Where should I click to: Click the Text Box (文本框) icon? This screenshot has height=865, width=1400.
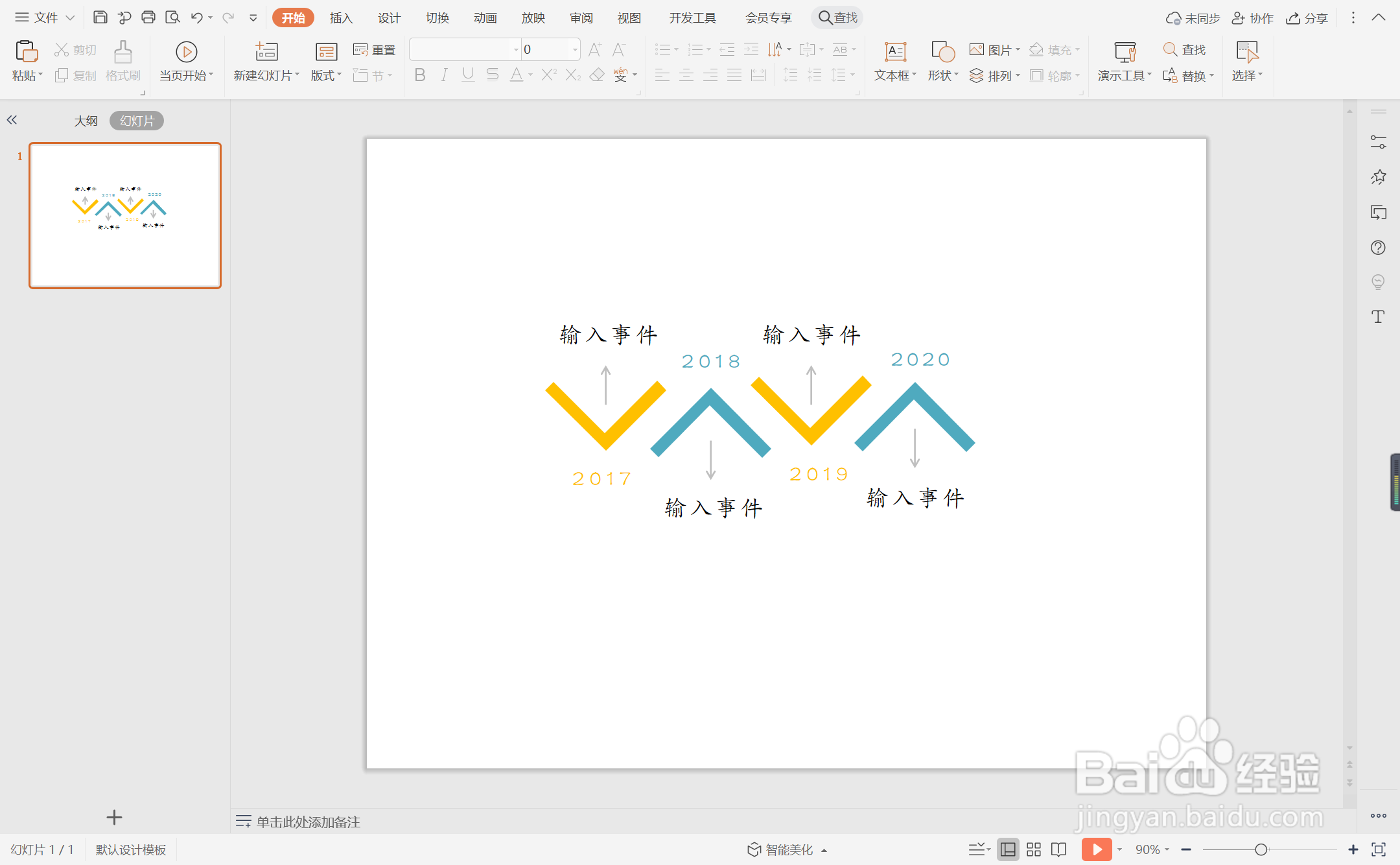pos(895,52)
